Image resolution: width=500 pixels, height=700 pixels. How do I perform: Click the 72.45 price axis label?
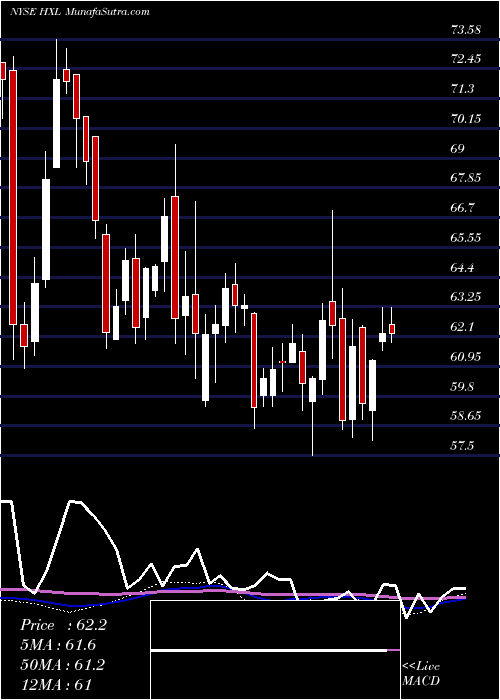[466, 59]
